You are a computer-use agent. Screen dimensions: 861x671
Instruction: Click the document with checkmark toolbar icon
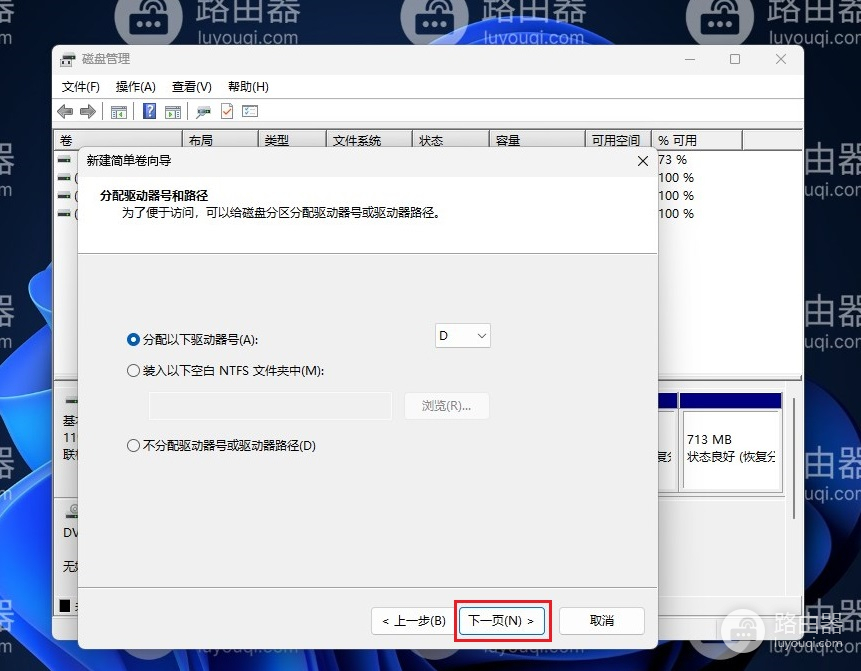(227, 111)
